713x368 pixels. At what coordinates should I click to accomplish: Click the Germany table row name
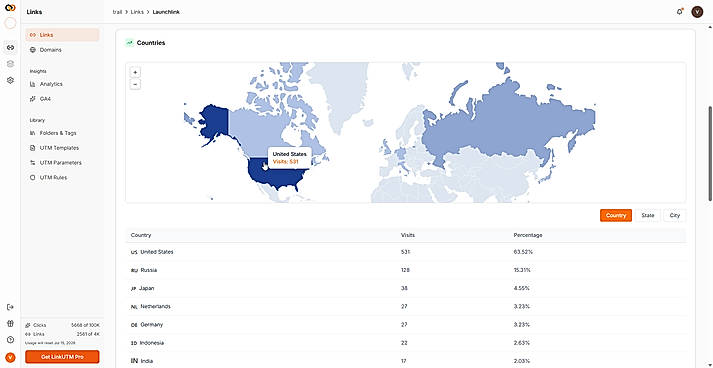point(151,325)
